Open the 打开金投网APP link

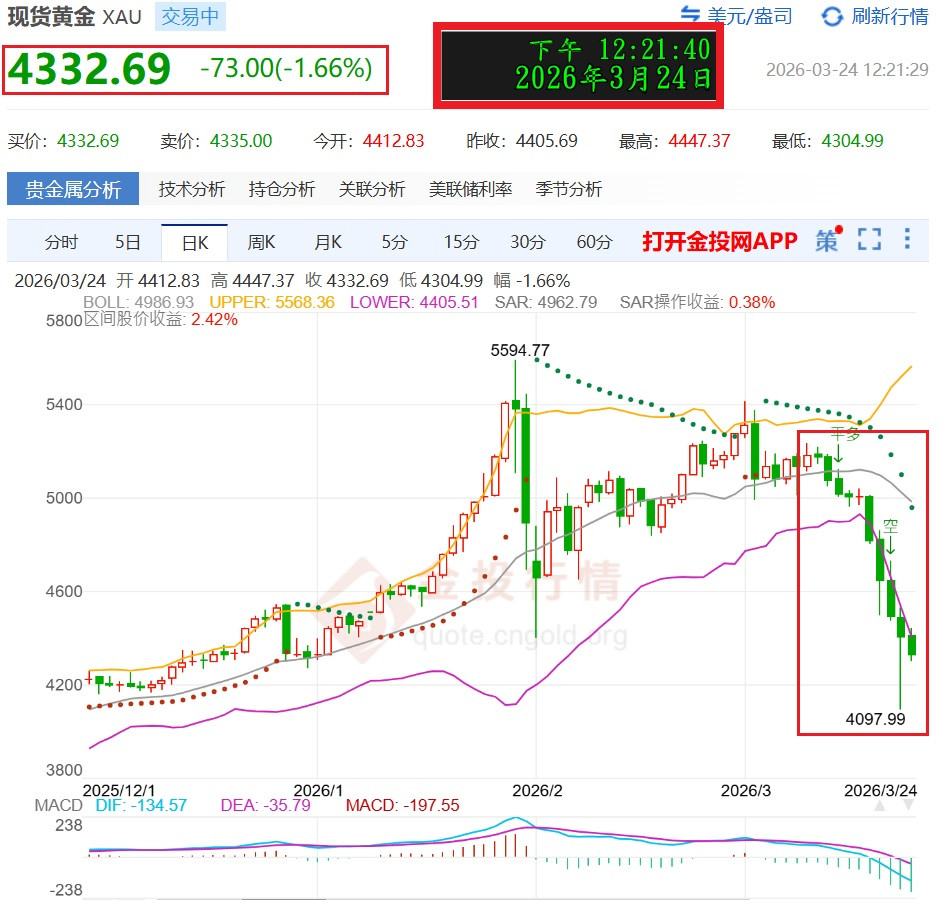coord(719,241)
